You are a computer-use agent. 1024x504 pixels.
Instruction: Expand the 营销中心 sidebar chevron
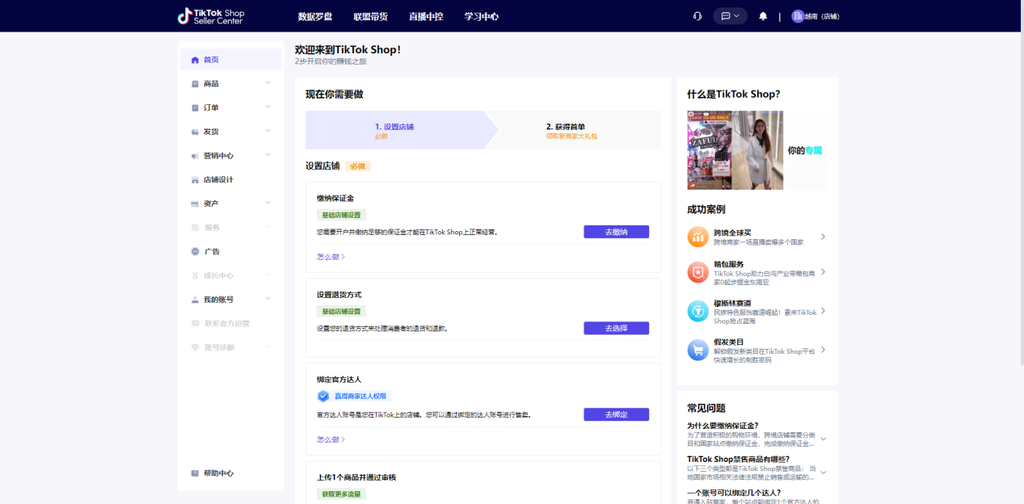click(x=268, y=155)
